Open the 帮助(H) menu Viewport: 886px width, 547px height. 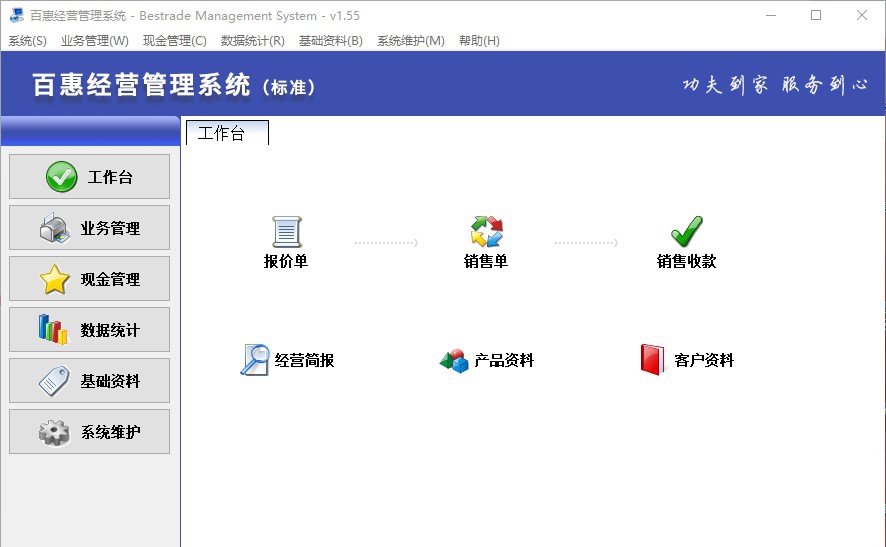(x=479, y=41)
